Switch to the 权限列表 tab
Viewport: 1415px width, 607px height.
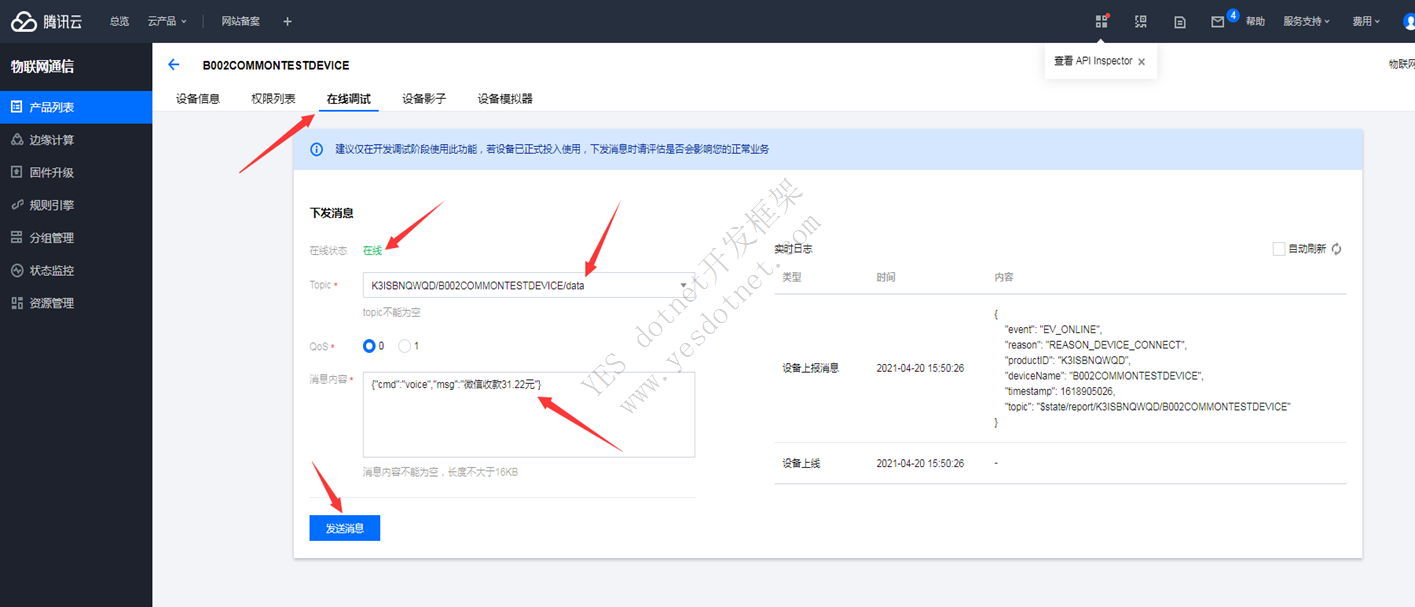pos(273,99)
